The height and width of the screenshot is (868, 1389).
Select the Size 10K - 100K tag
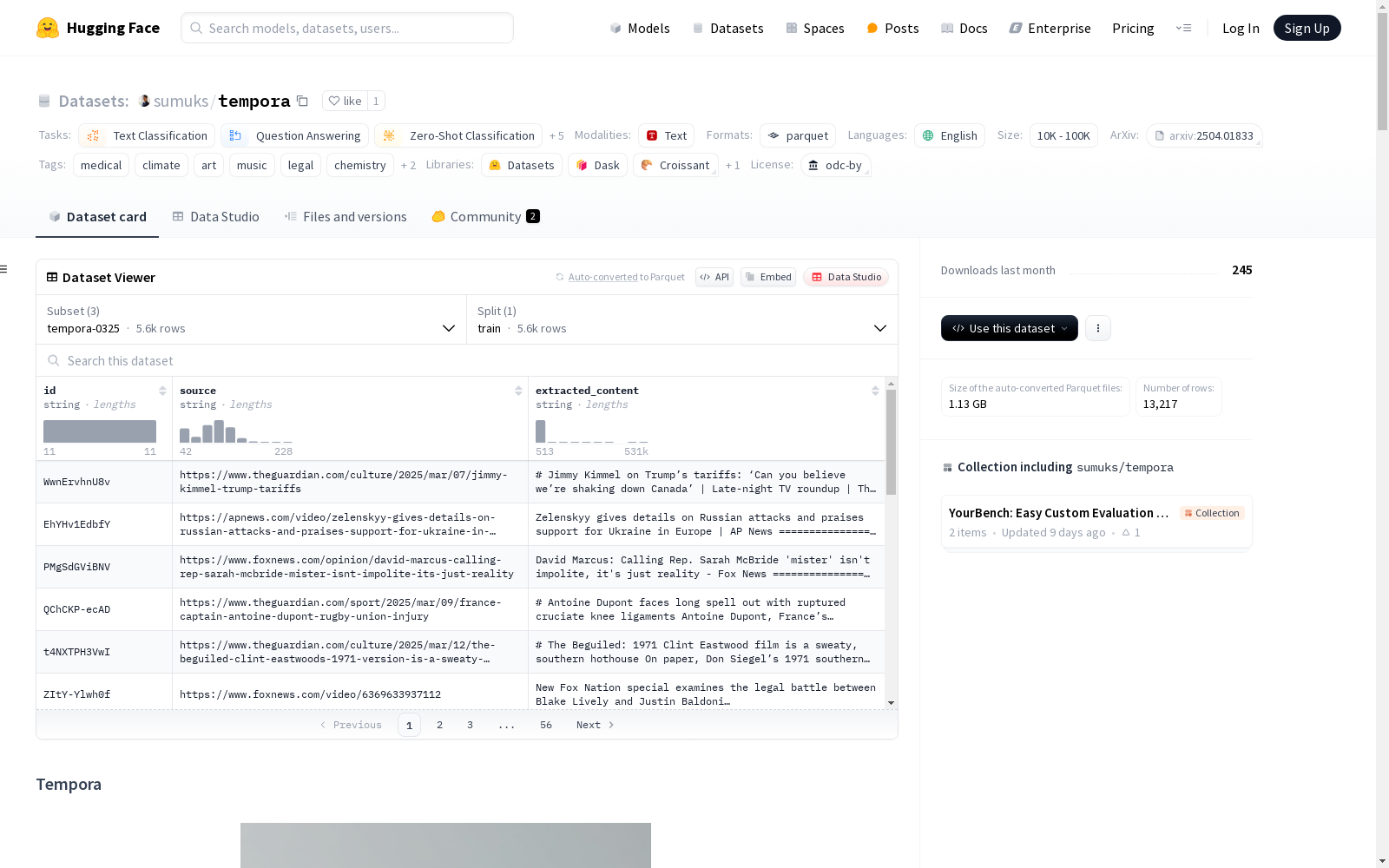1063,135
